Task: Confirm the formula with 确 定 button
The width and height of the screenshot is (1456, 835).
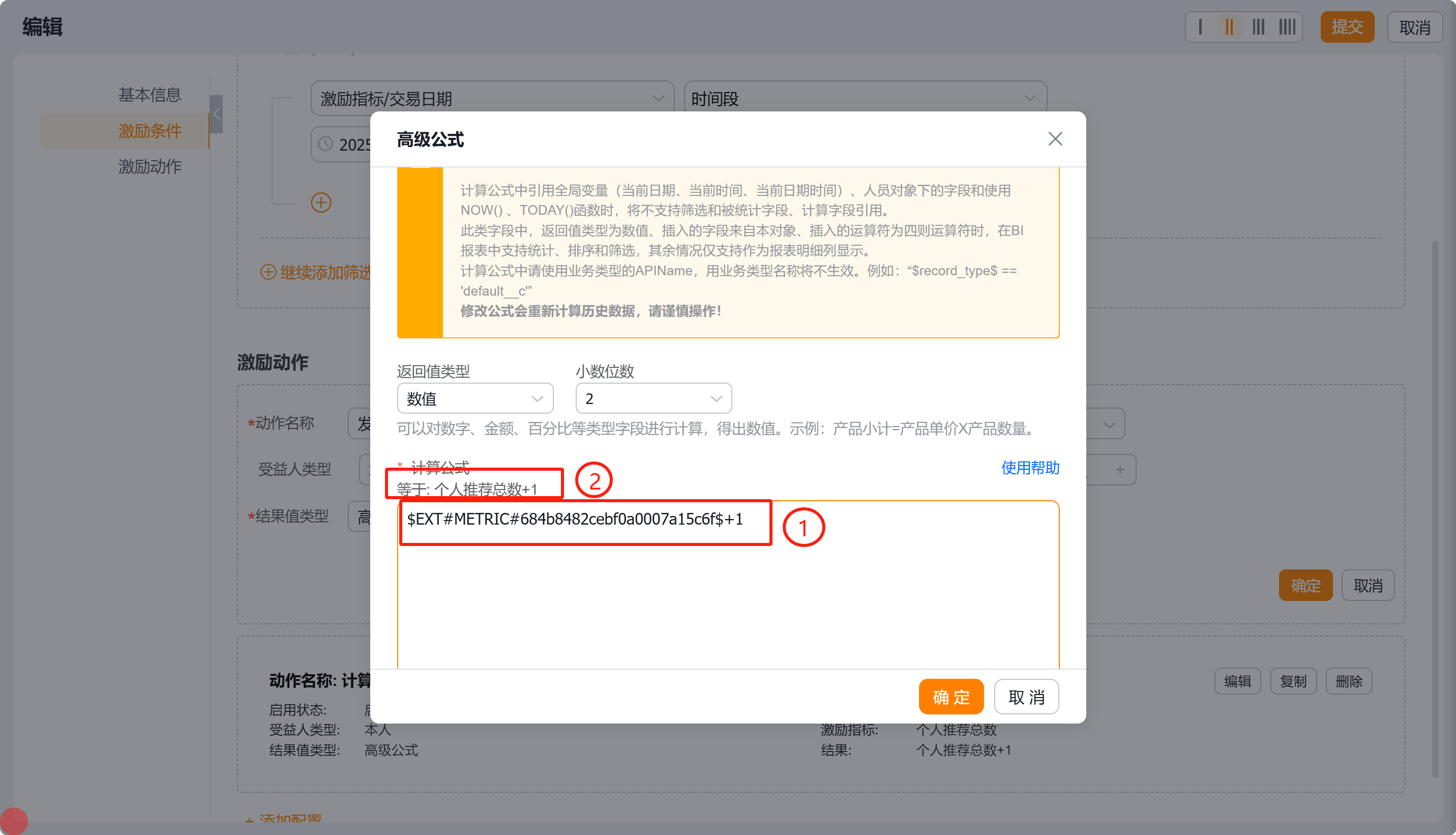Action: pos(950,697)
